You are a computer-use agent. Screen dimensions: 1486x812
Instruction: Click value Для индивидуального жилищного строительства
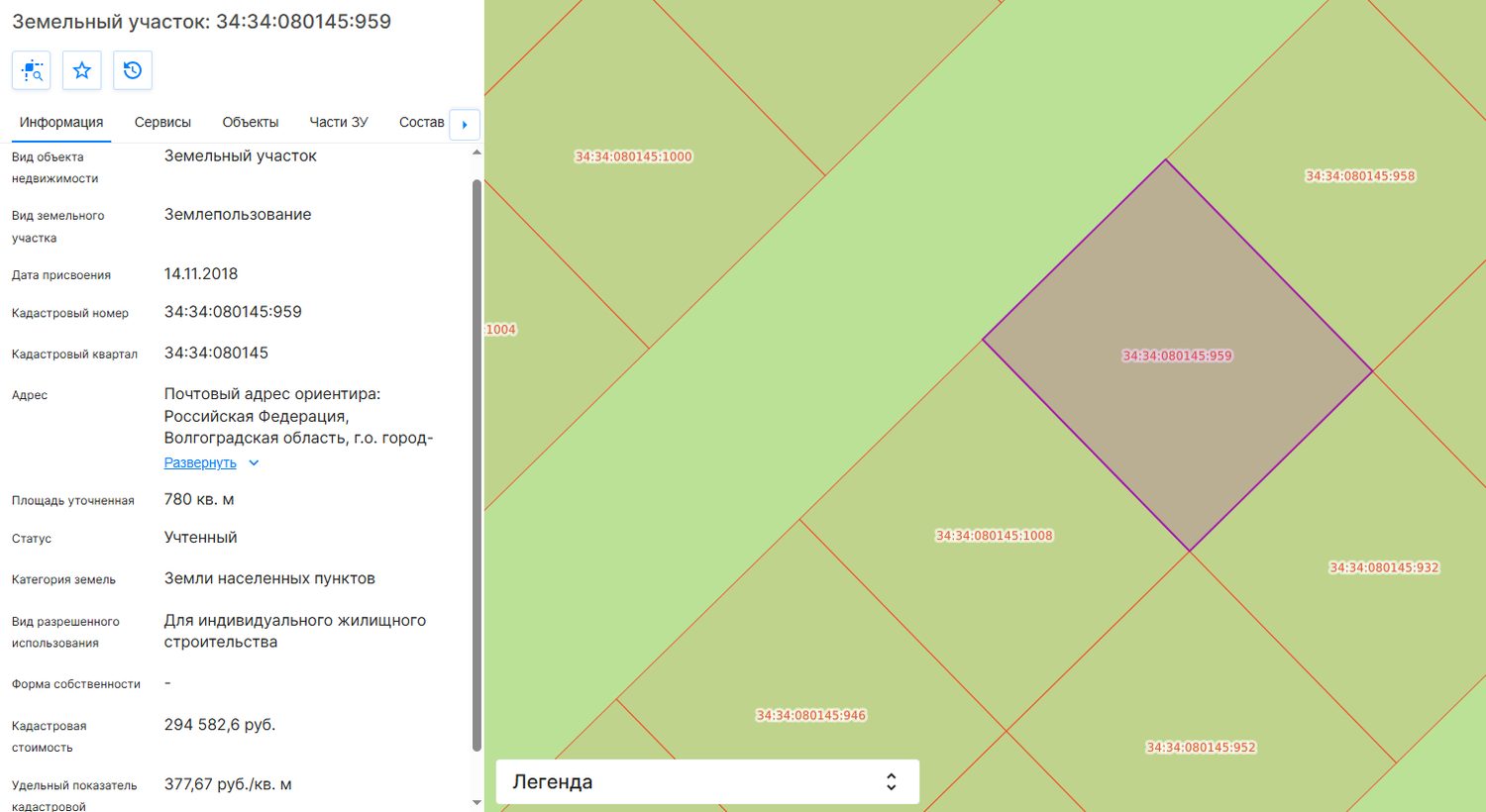tap(295, 632)
